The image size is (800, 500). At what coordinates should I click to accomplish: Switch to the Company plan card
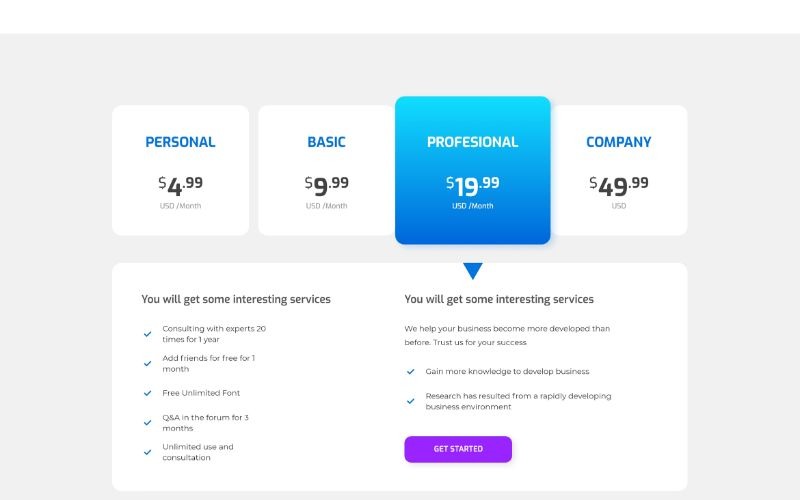pos(619,170)
